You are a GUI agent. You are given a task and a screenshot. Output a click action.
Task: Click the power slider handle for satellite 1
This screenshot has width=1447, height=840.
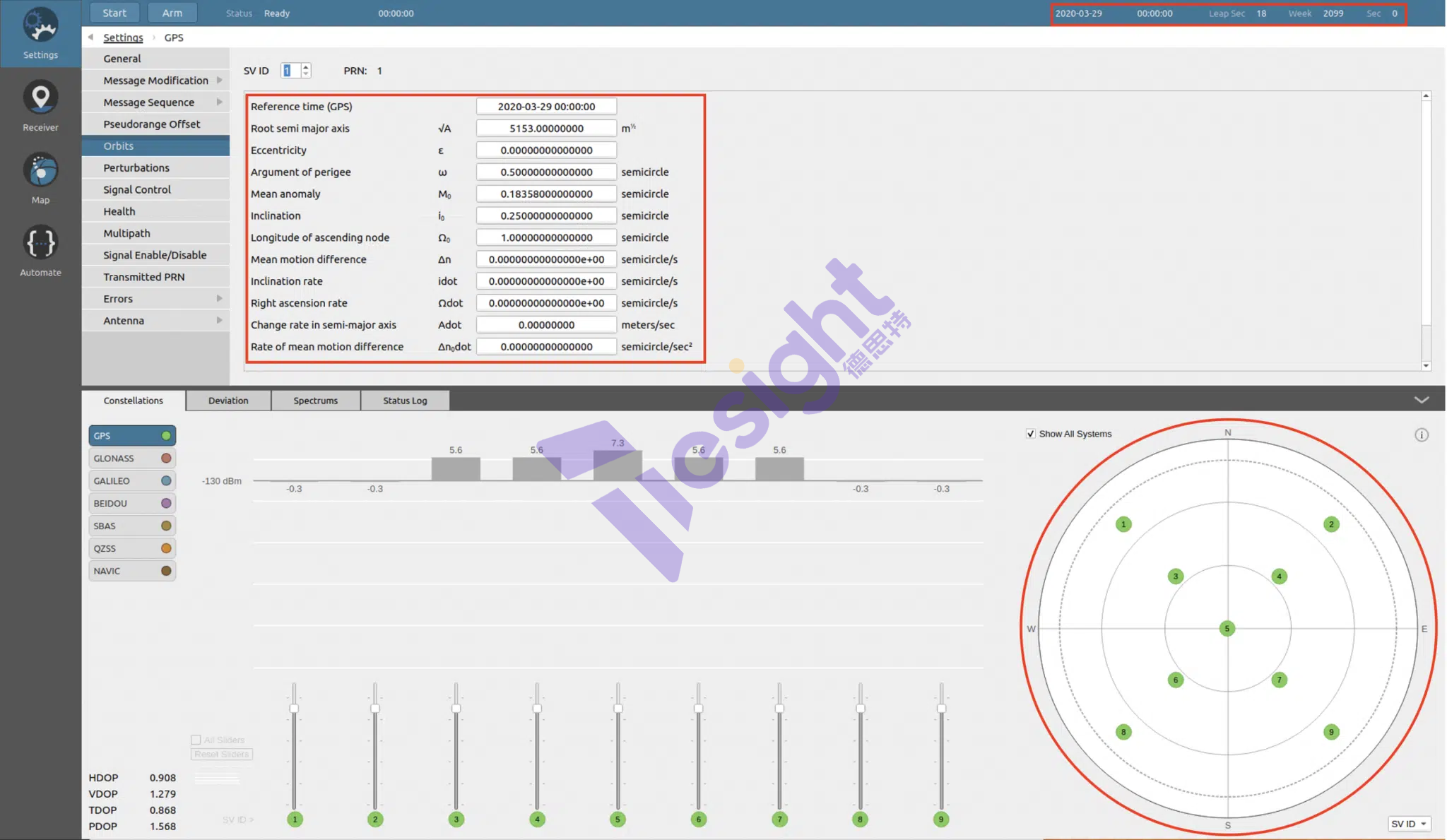pos(294,709)
